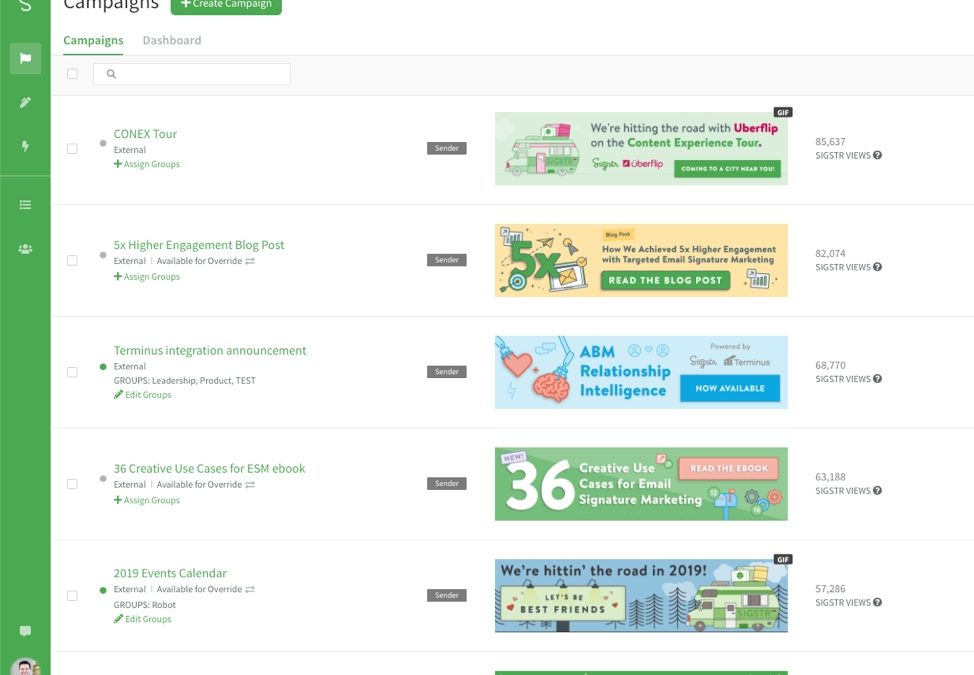This screenshot has height=675, width=974.
Task: Click status dot of CONEX Tour campaign
Action: [x=103, y=143]
